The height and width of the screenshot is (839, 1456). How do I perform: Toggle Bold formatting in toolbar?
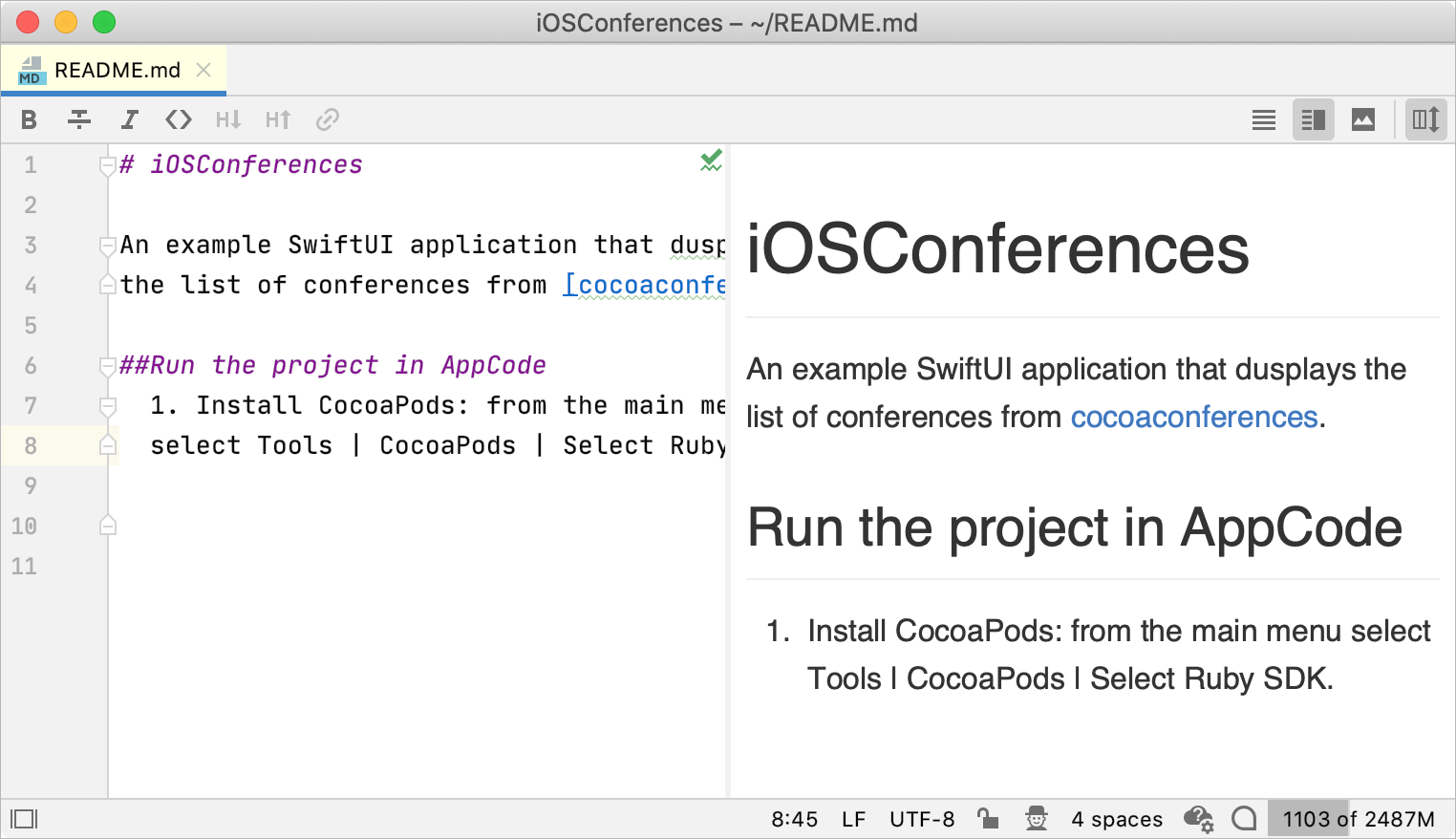click(x=29, y=119)
